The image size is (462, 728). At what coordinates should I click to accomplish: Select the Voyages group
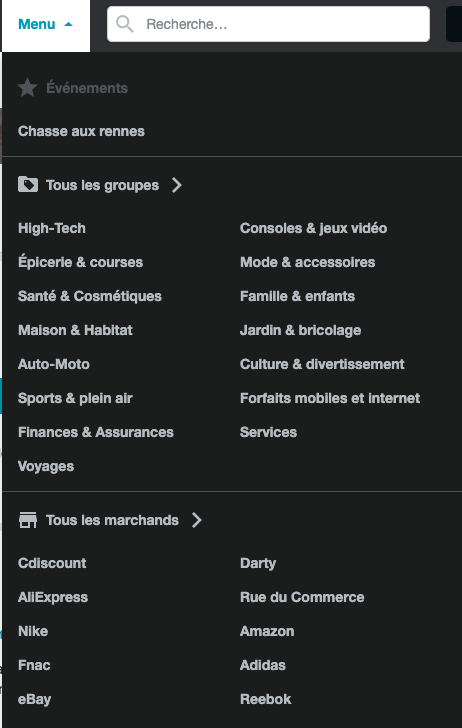(x=46, y=466)
